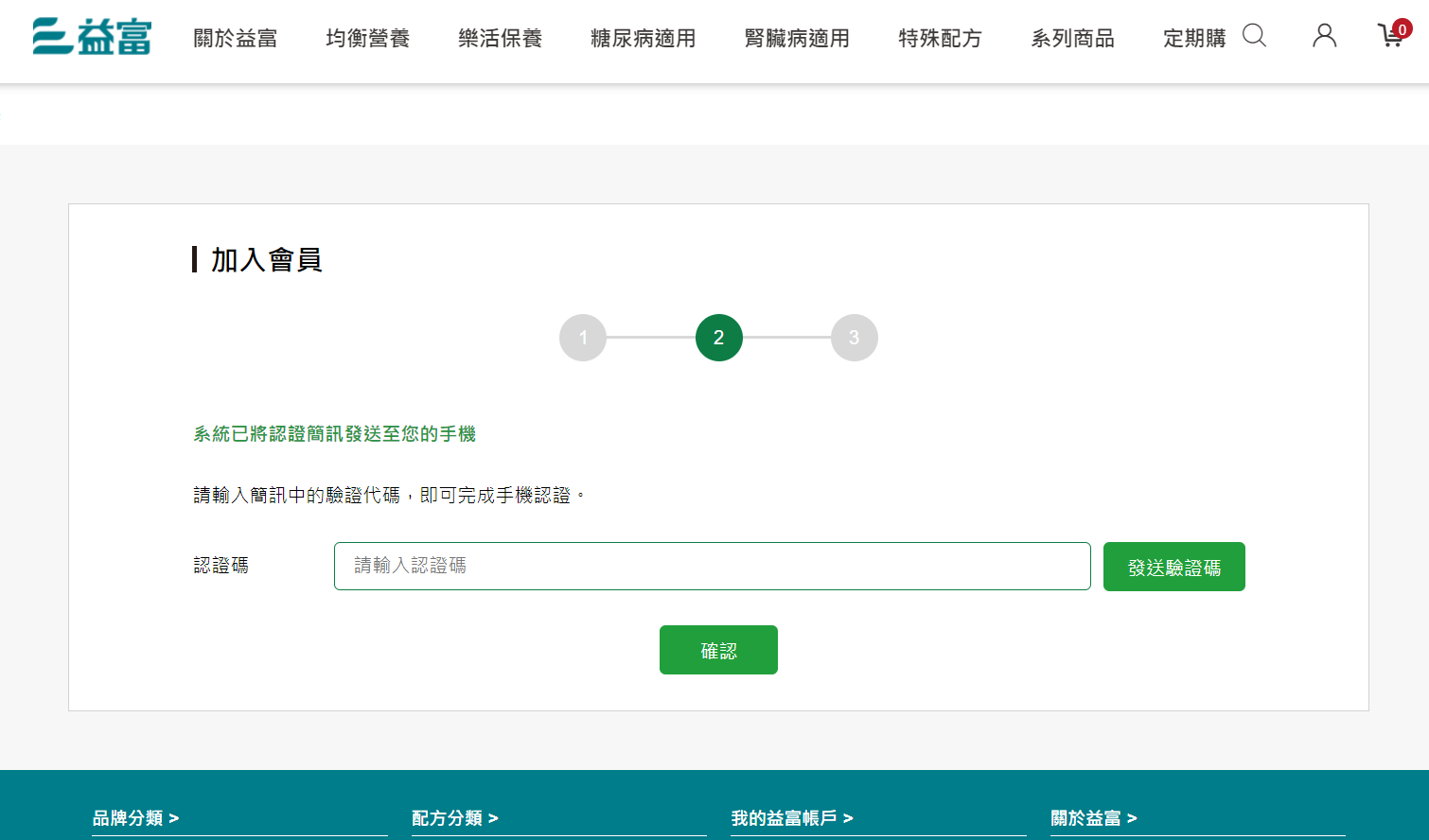The width and height of the screenshot is (1429, 840).
Task: Click the verification code input field
Action: click(713, 566)
